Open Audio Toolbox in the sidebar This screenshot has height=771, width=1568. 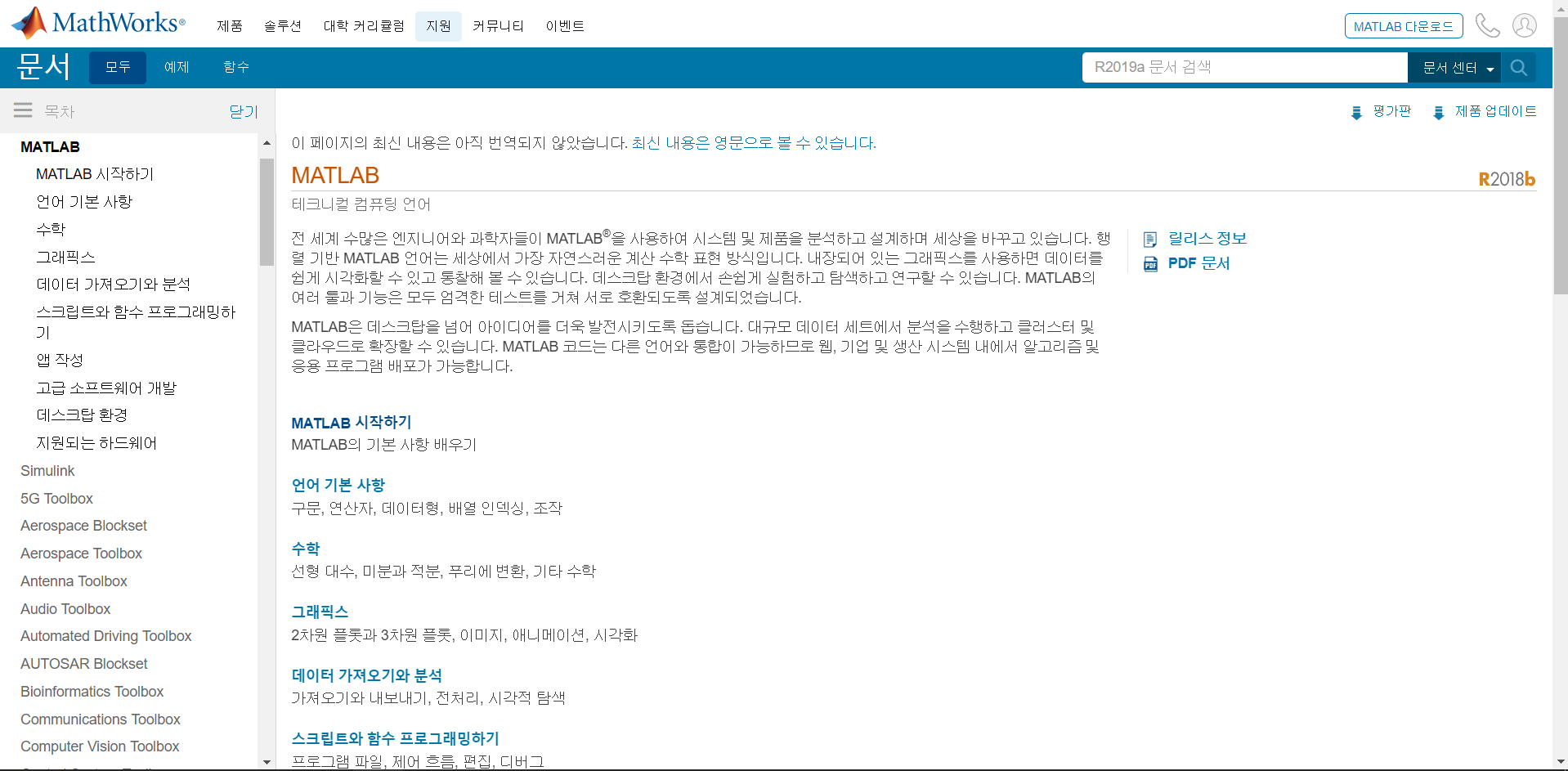[x=65, y=609]
